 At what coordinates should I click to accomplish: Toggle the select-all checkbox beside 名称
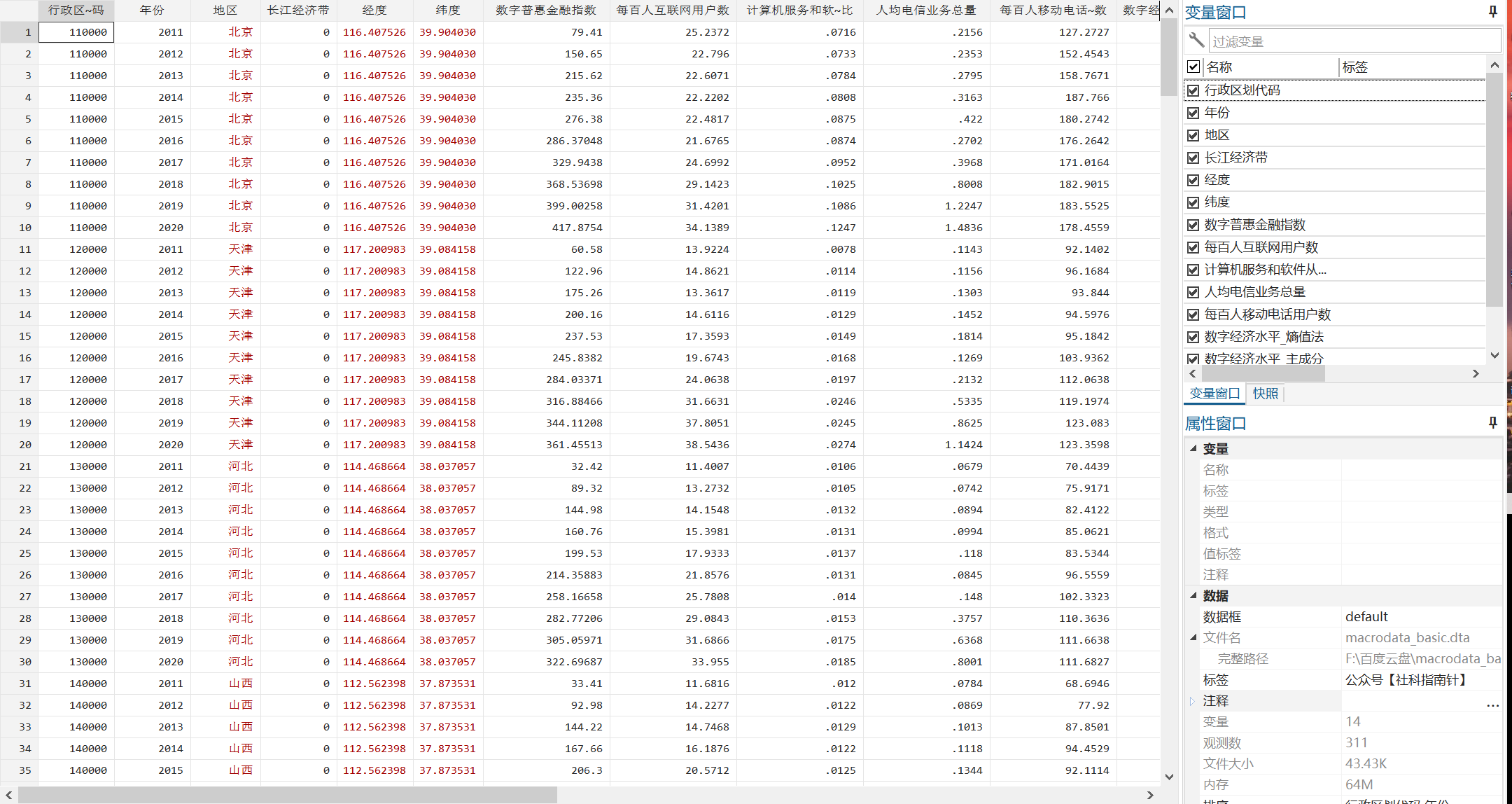click(1193, 67)
